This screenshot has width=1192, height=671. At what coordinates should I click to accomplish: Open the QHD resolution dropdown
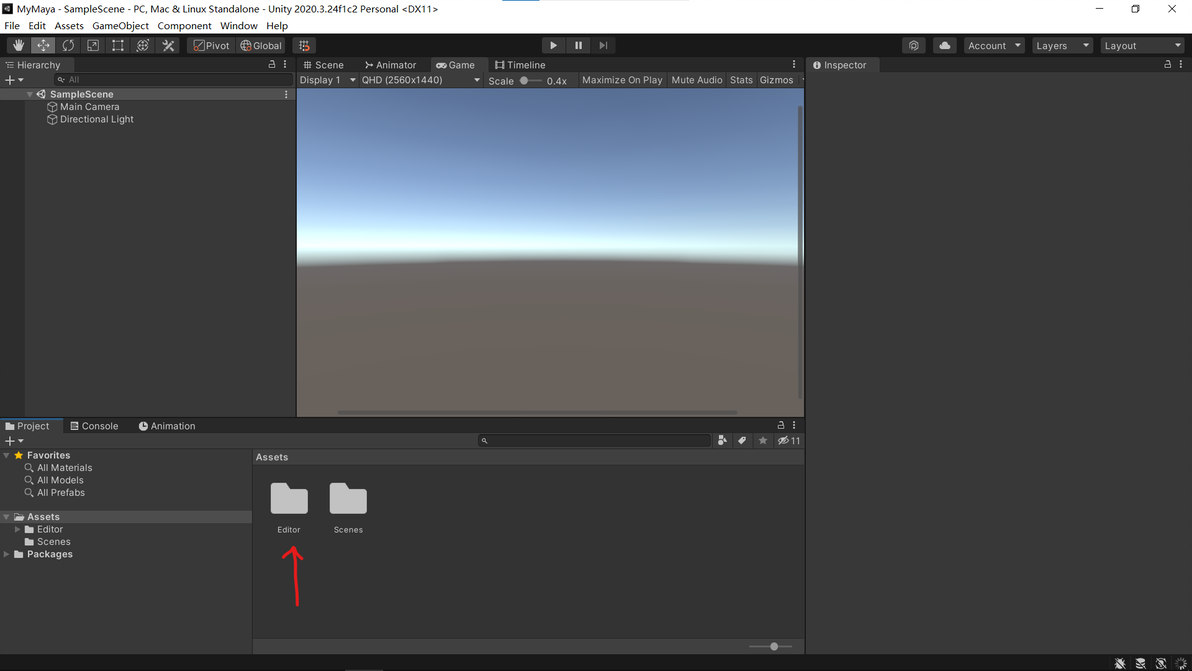[420, 80]
